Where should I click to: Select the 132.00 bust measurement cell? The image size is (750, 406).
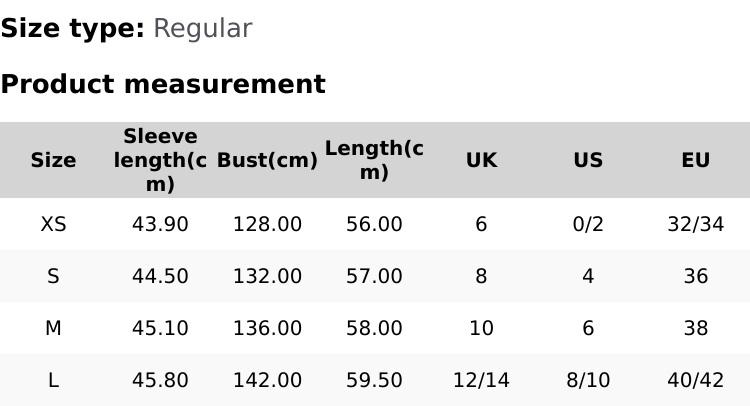[x=267, y=276]
